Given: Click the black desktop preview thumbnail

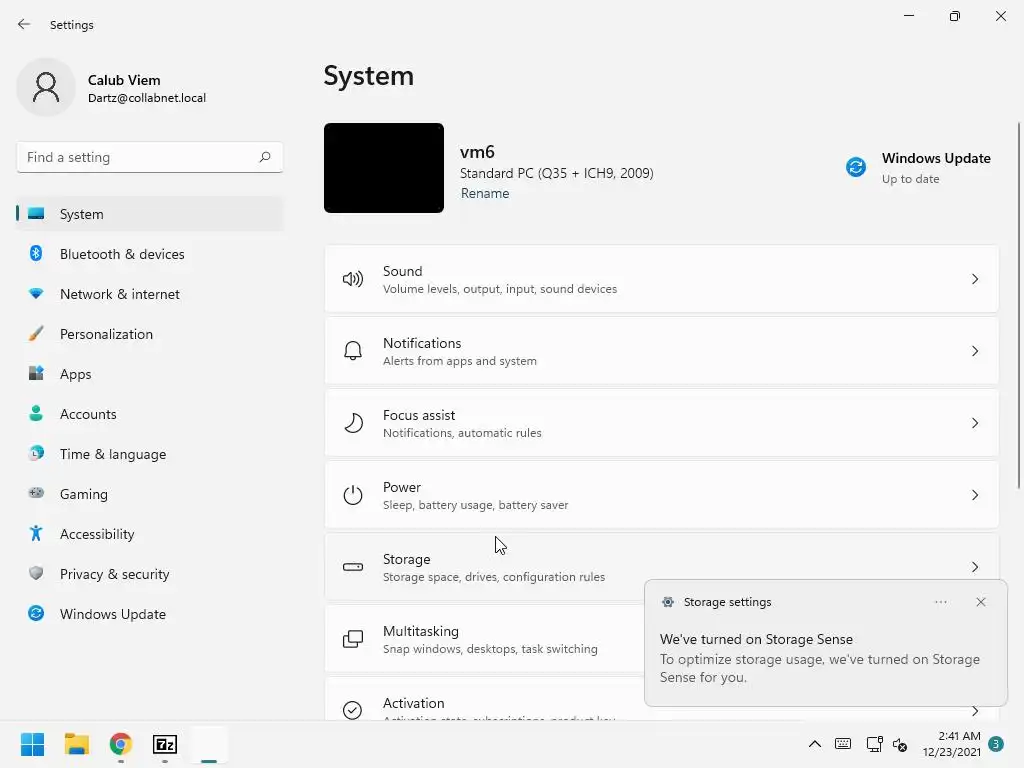Looking at the screenshot, I should point(384,168).
